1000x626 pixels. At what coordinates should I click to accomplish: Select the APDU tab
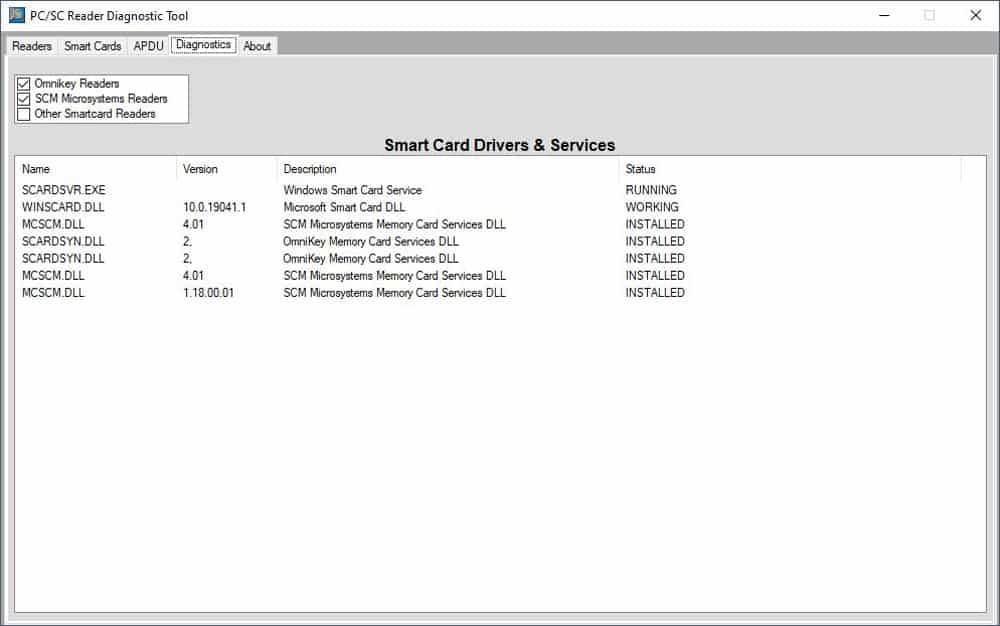pos(149,46)
